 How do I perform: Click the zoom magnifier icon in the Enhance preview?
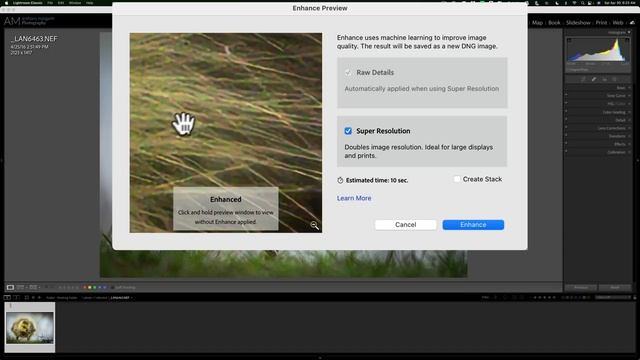pos(314,225)
